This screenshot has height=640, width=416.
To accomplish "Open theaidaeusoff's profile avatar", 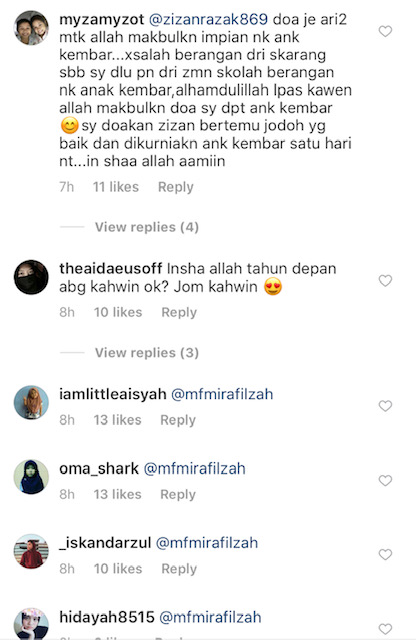I will (31, 277).
